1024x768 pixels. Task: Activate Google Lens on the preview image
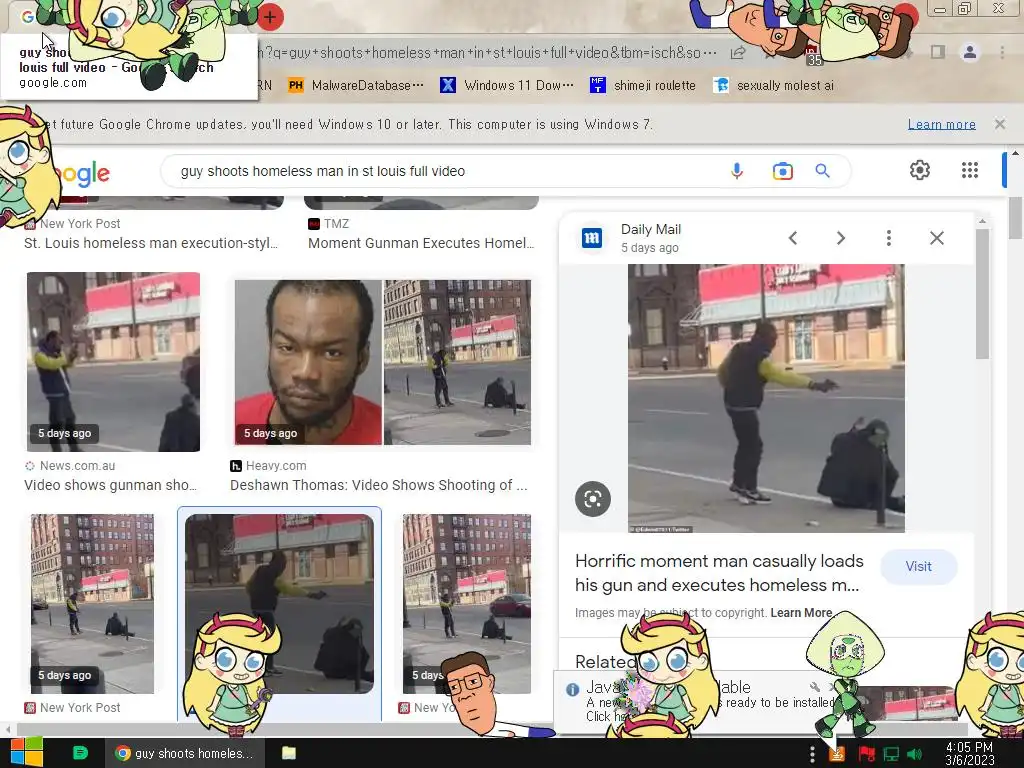click(593, 500)
